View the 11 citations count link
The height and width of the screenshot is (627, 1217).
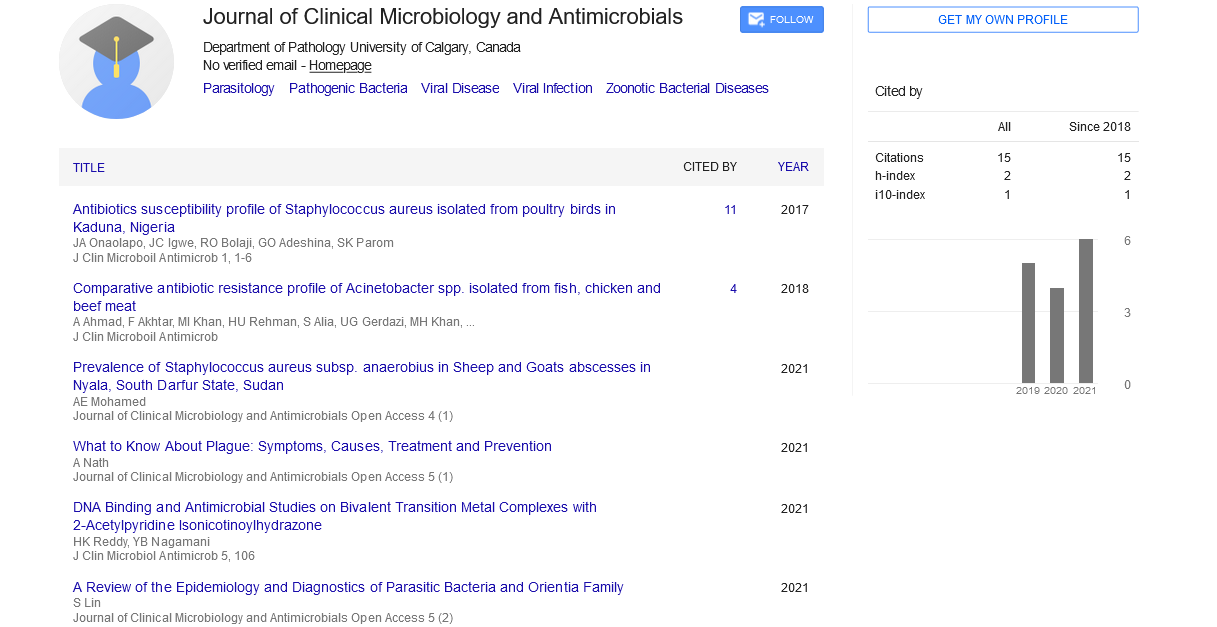pyautogui.click(x=730, y=210)
